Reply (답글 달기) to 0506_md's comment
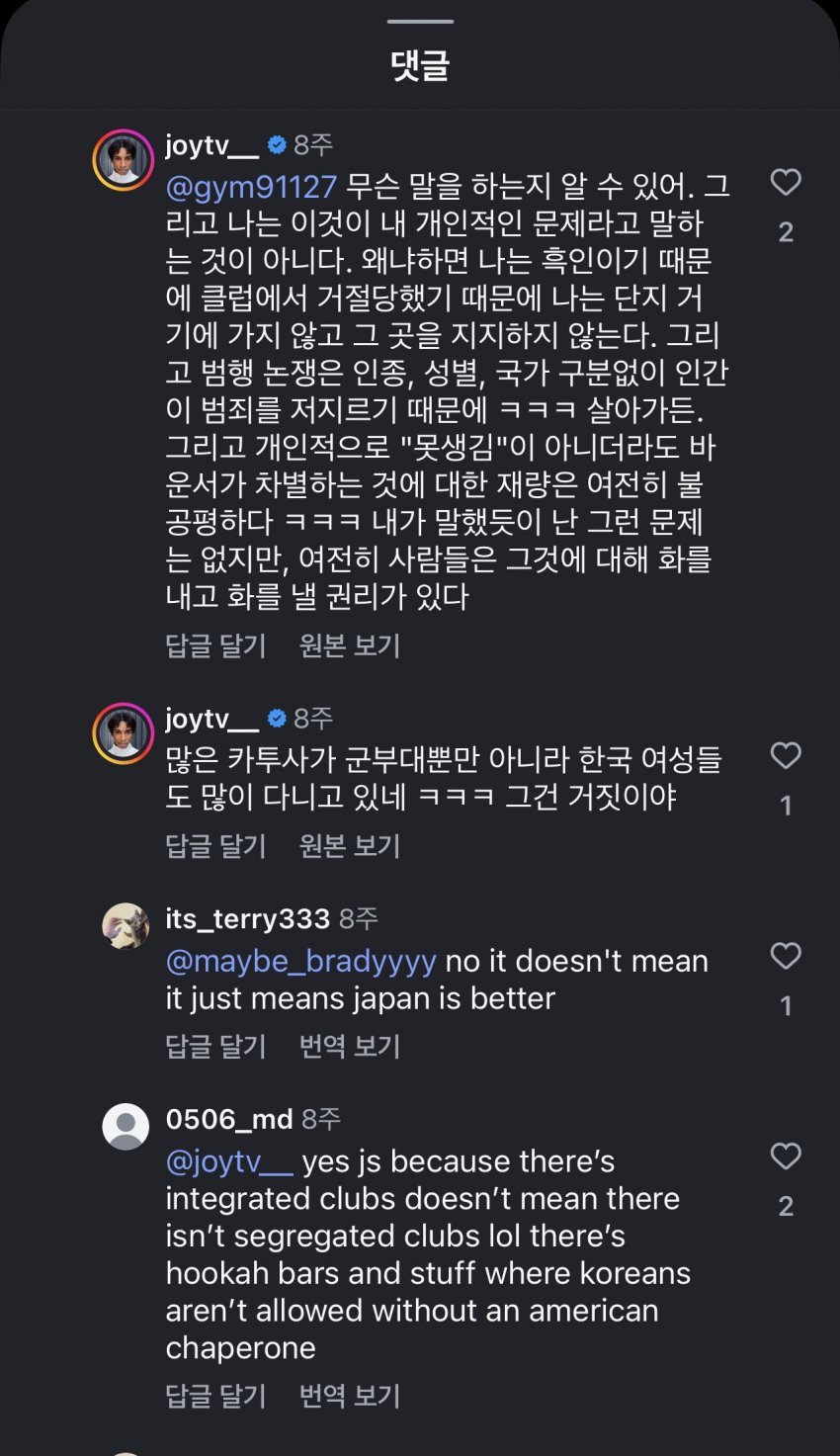 [215, 1396]
